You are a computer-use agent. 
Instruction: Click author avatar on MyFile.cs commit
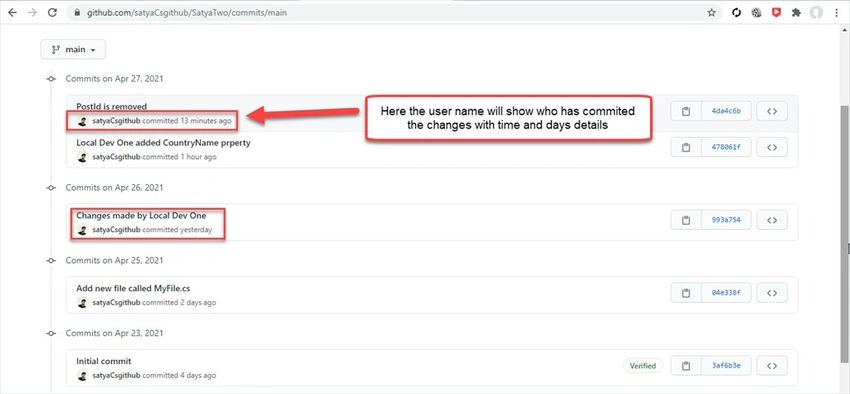(82, 303)
